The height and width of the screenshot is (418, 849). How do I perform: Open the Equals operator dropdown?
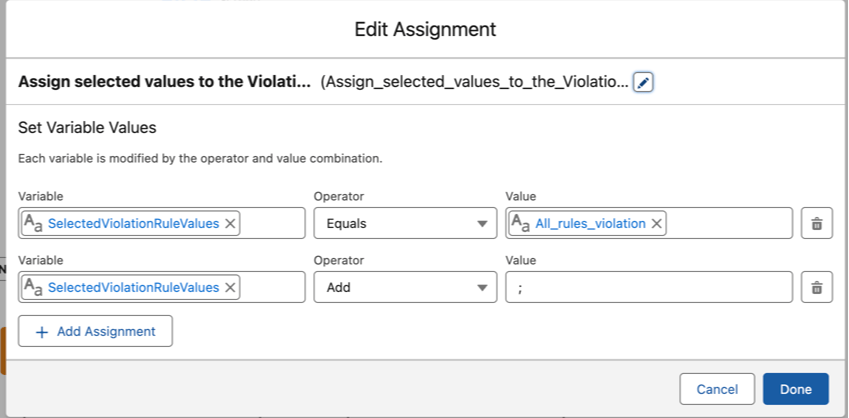[x=405, y=224]
